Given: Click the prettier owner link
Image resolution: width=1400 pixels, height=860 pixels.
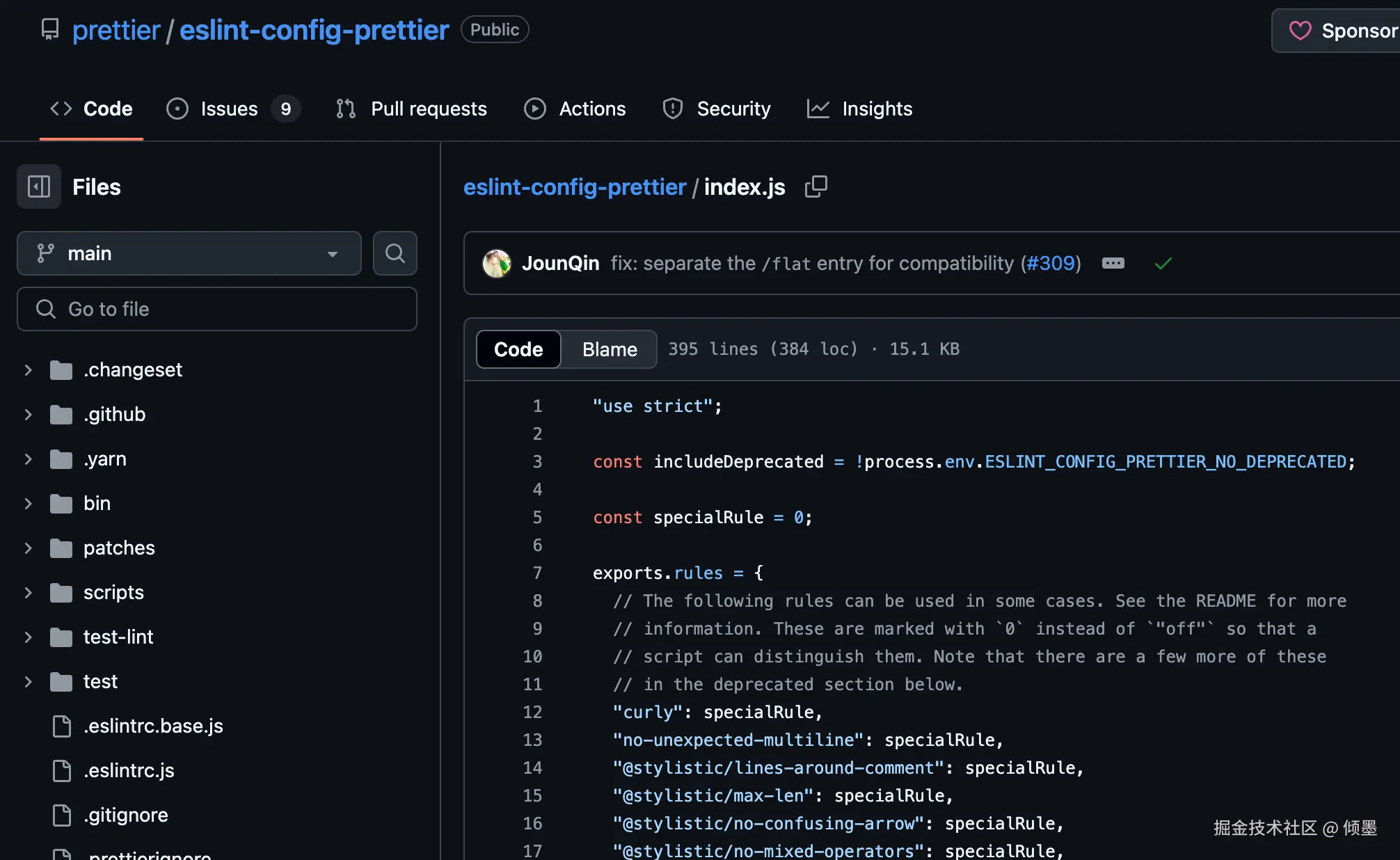Looking at the screenshot, I should 116,30.
